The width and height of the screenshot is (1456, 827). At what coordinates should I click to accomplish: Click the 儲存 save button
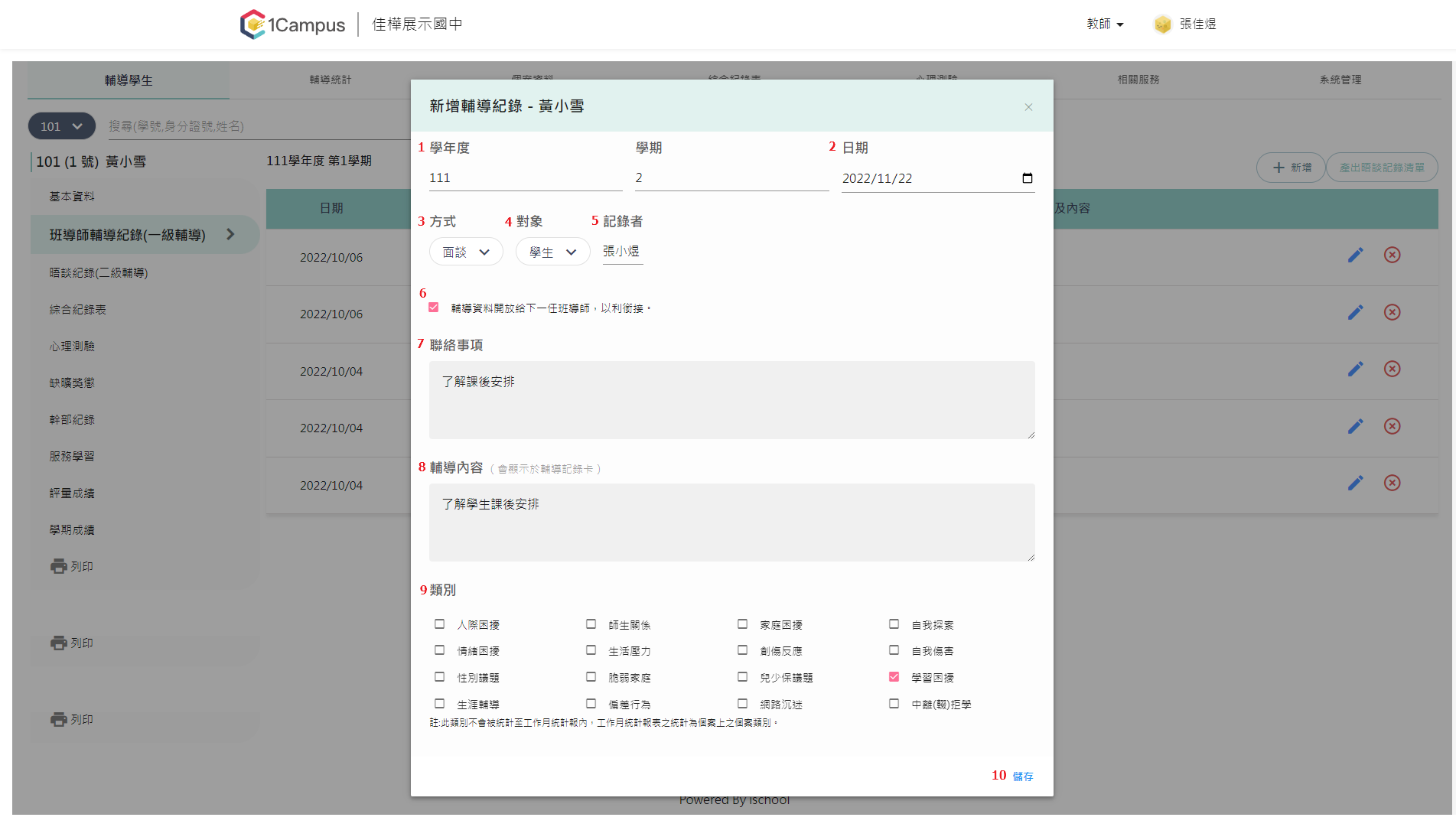tap(1023, 777)
